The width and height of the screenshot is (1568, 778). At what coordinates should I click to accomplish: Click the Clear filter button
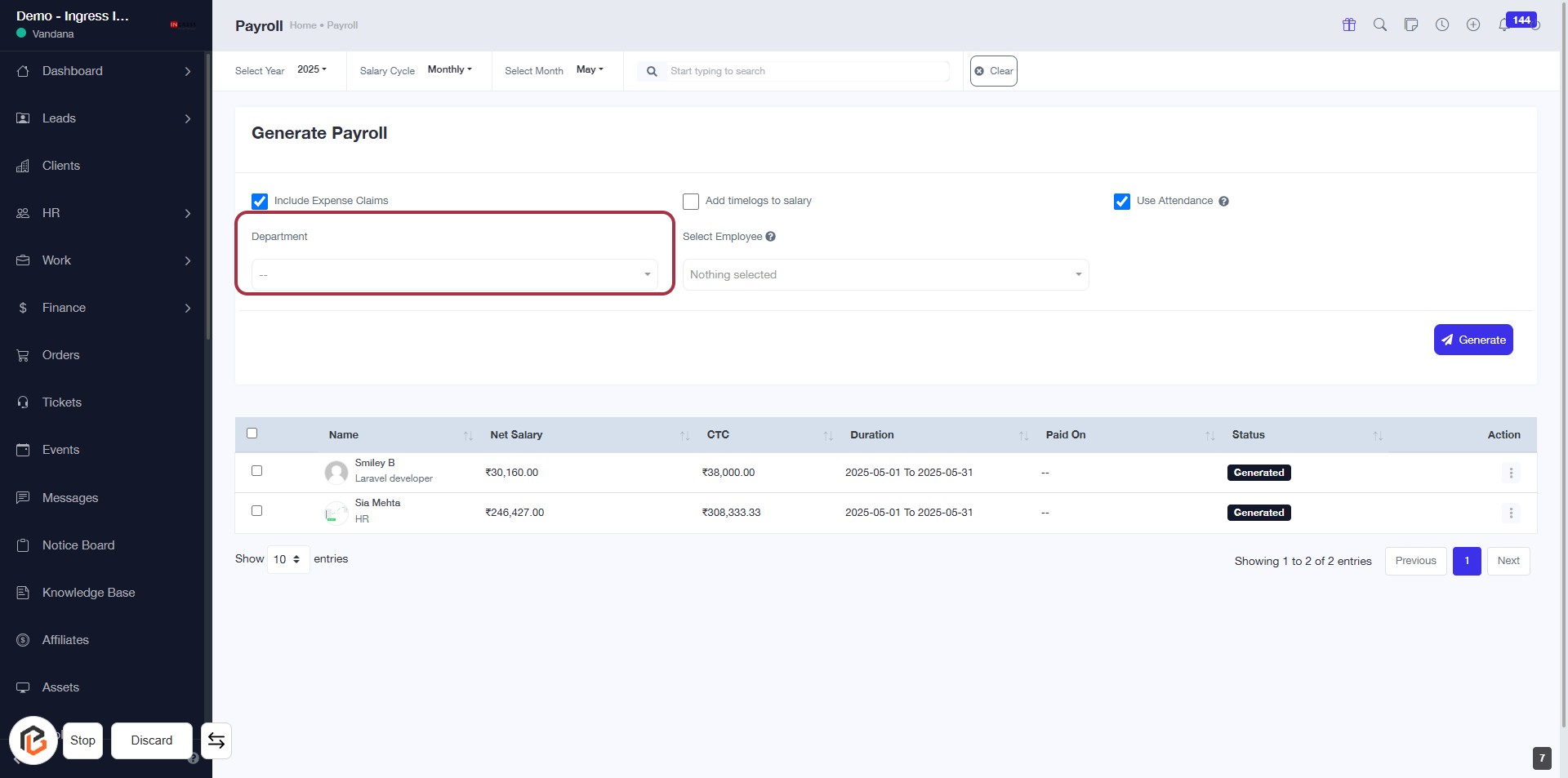(993, 71)
